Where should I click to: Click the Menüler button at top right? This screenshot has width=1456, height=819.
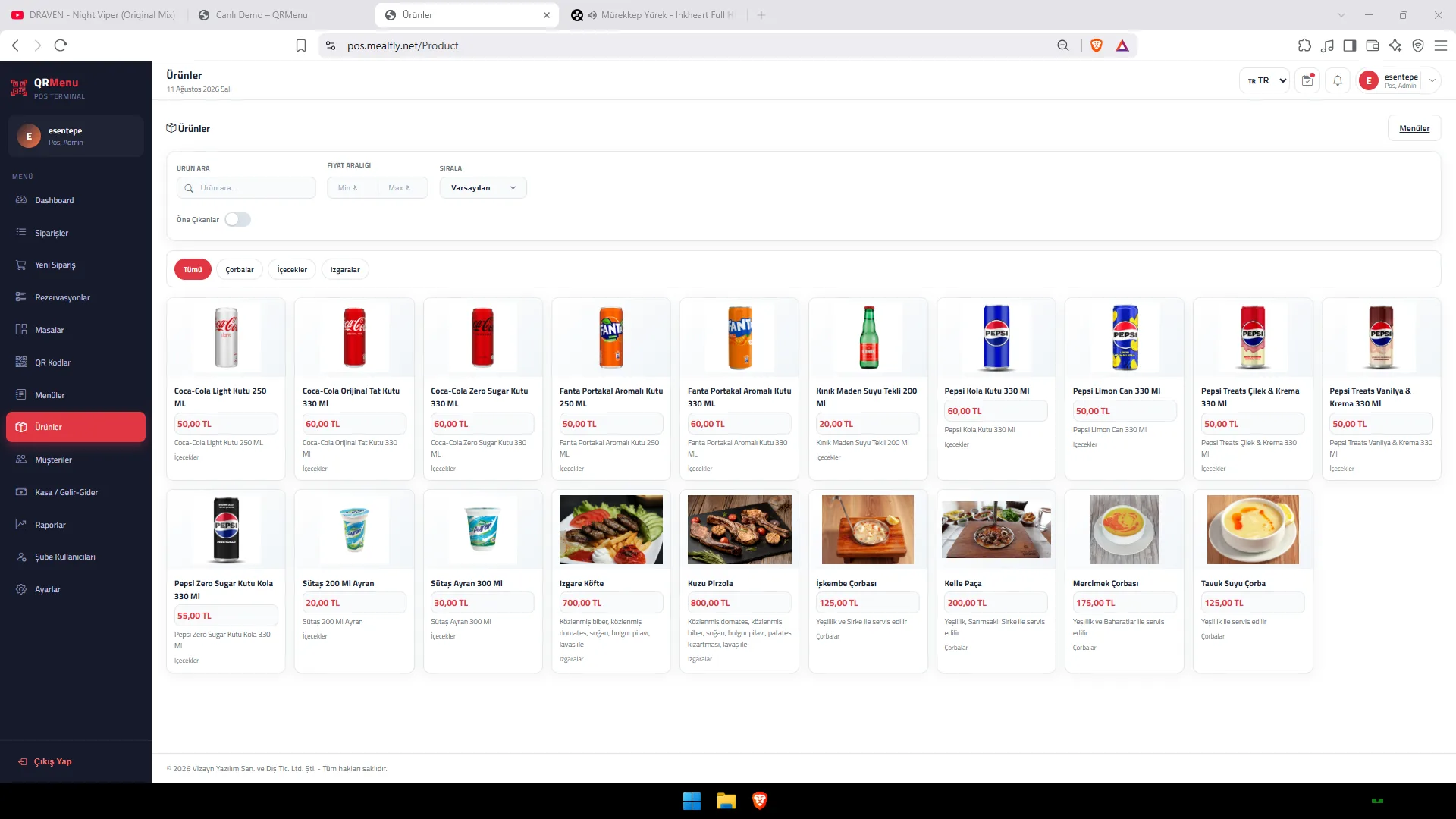click(x=1414, y=128)
